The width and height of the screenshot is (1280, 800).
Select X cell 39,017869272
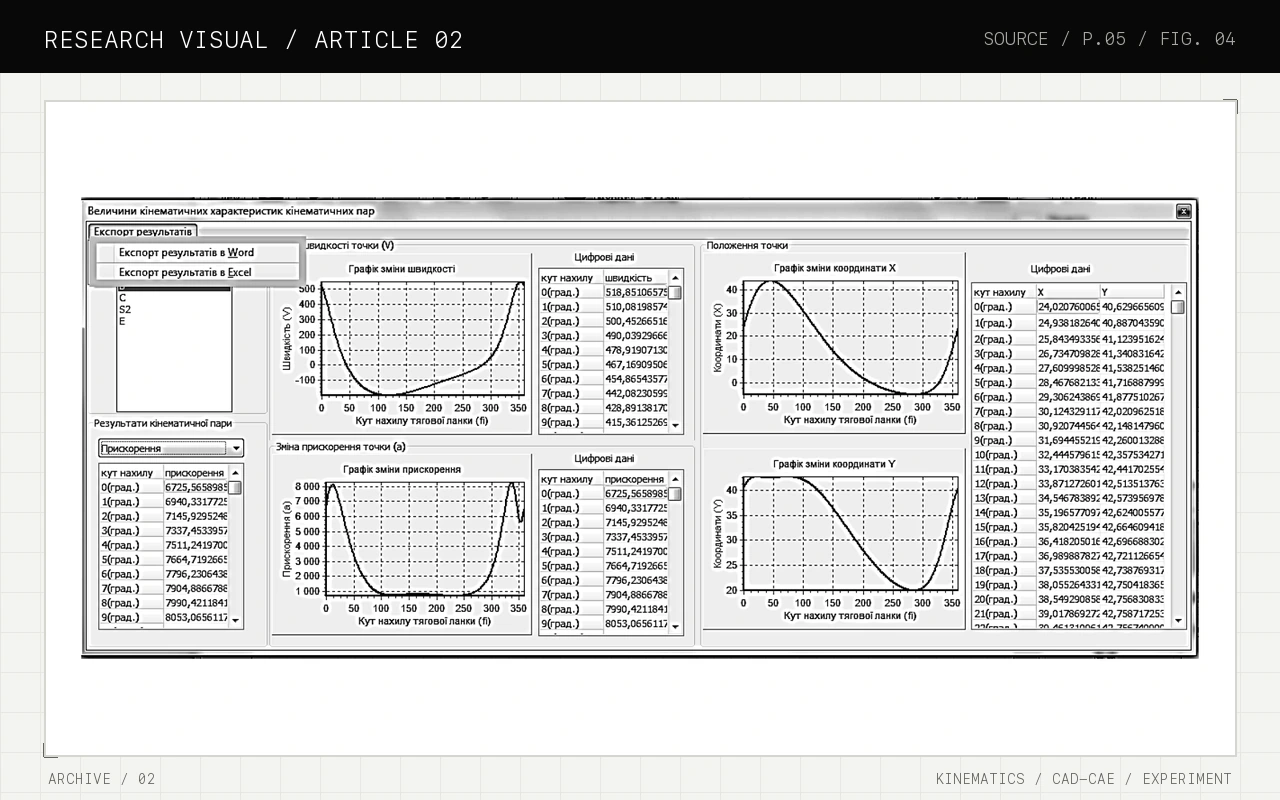pyautogui.click(x=1068, y=613)
